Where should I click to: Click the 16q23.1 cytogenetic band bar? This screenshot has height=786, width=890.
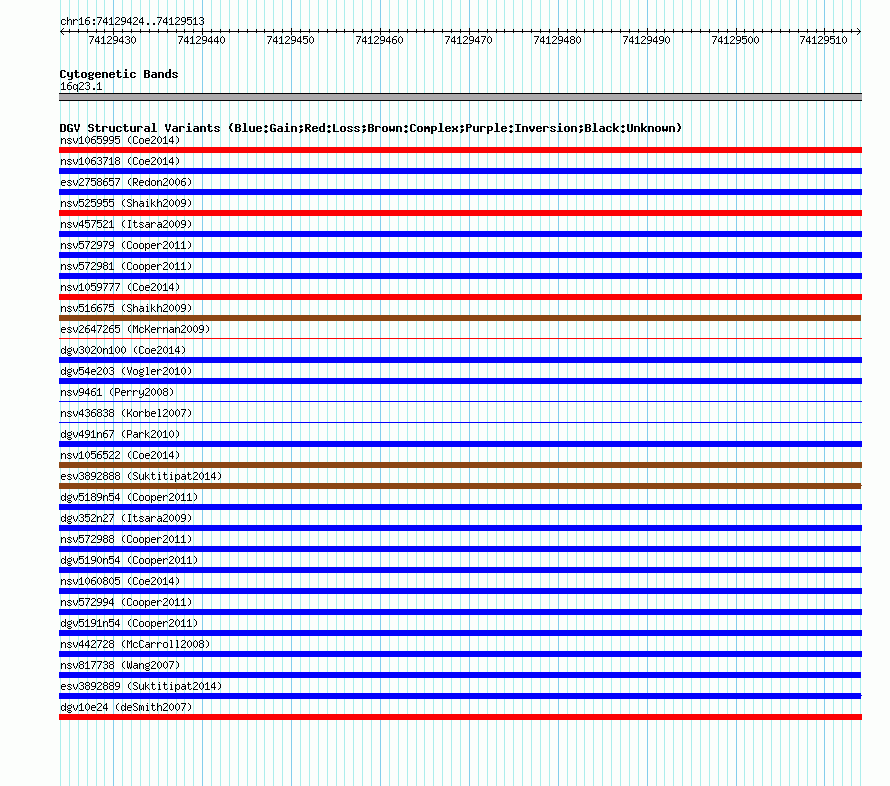[460, 97]
